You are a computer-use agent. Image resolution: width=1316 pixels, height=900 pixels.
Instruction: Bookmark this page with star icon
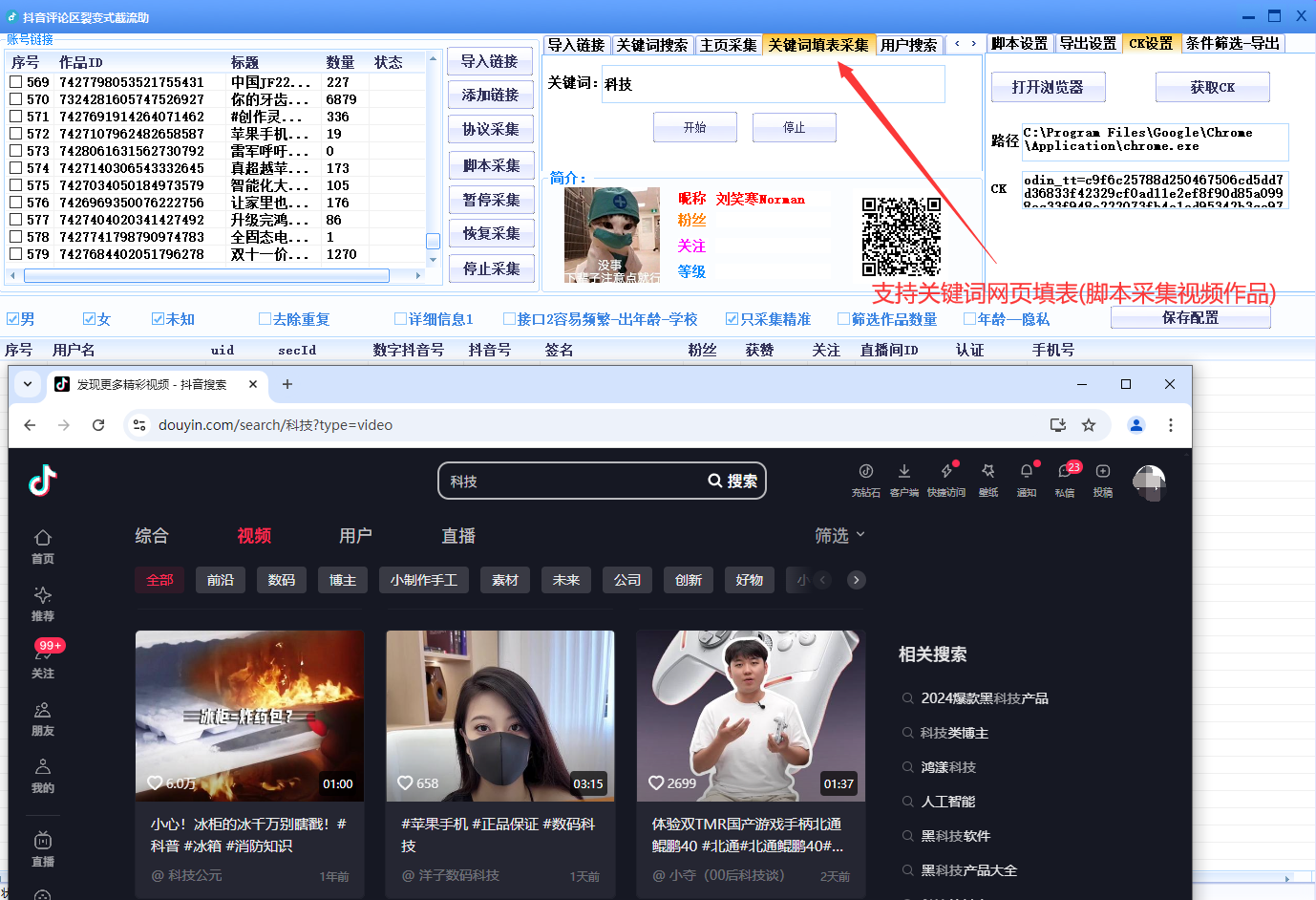1089,425
